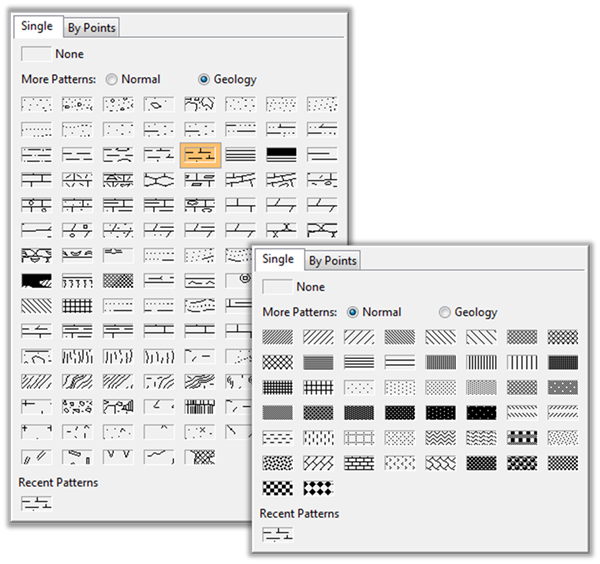Select the first diagonal hatch in Normal patterns
This screenshot has width=600, height=564.
[277, 338]
